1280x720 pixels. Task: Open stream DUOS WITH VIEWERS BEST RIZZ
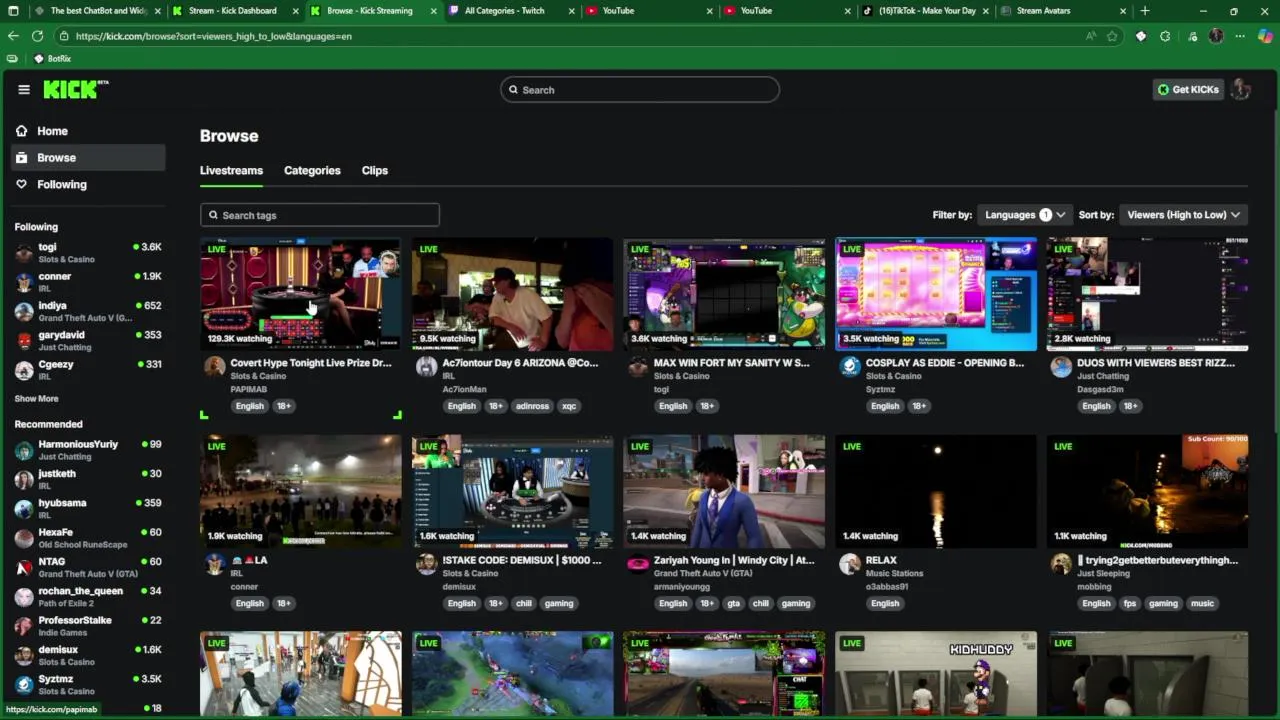pos(1156,363)
